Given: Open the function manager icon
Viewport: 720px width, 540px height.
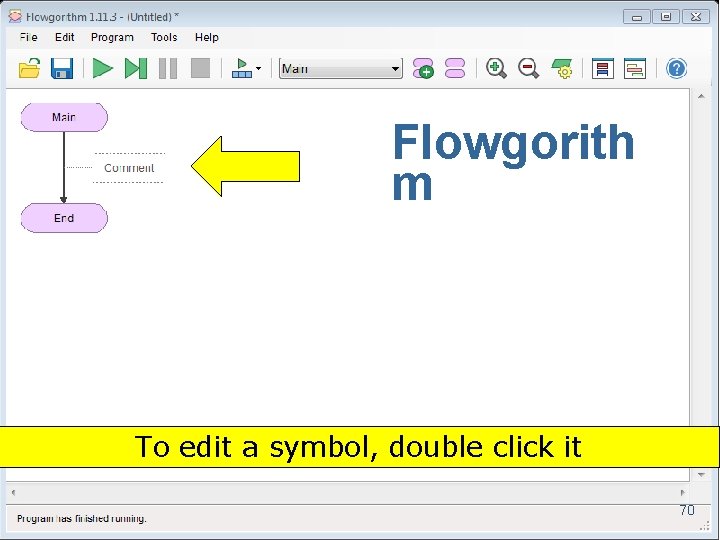Looking at the screenshot, I should click(x=455, y=68).
